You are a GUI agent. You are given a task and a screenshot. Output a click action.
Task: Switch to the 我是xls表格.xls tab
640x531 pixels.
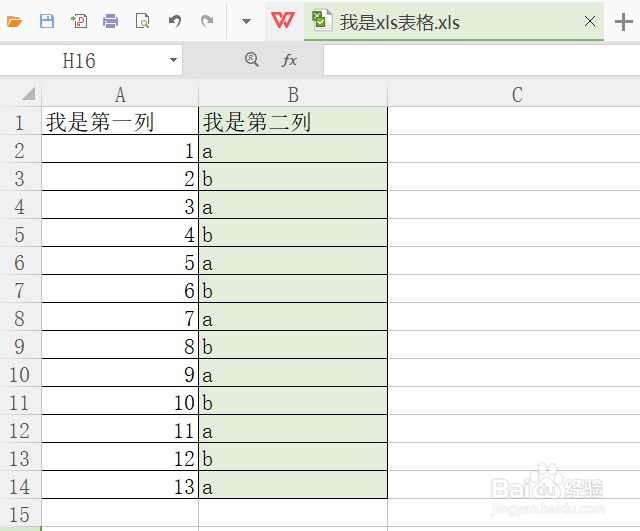click(x=454, y=22)
